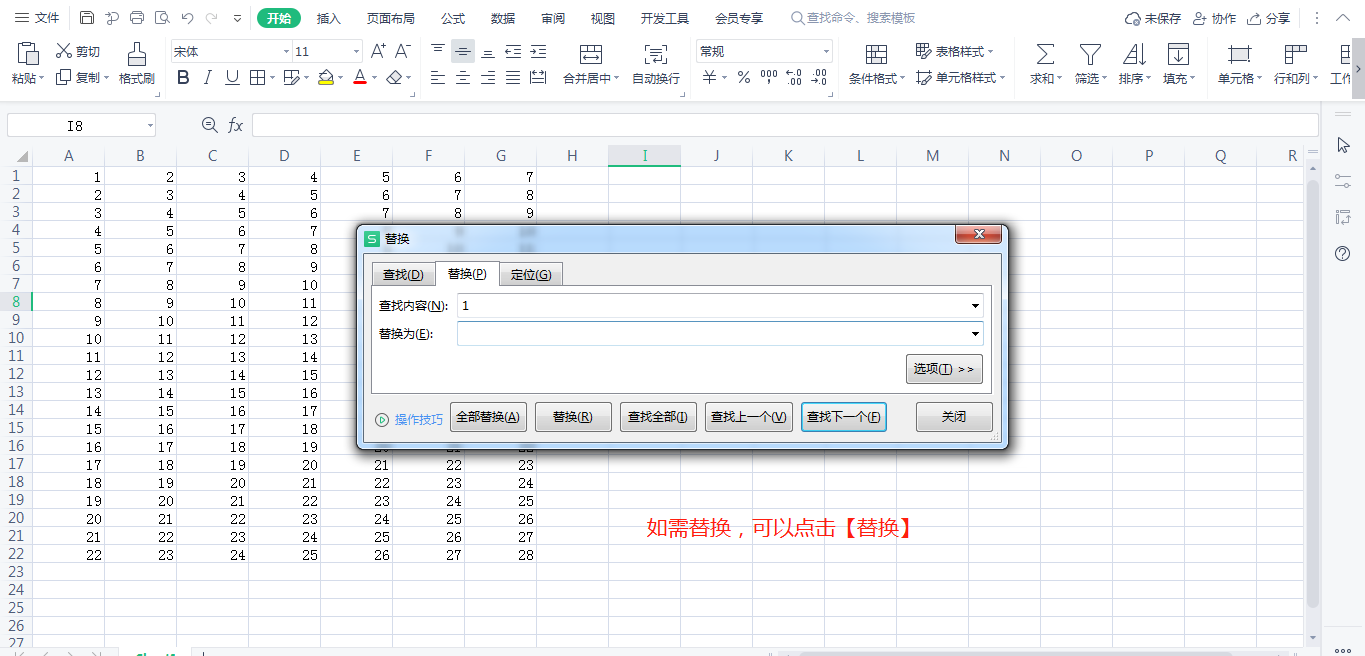1365x656 pixels.
Task: Click the Center horizontally icon
Action: click(x=463, y=77)
